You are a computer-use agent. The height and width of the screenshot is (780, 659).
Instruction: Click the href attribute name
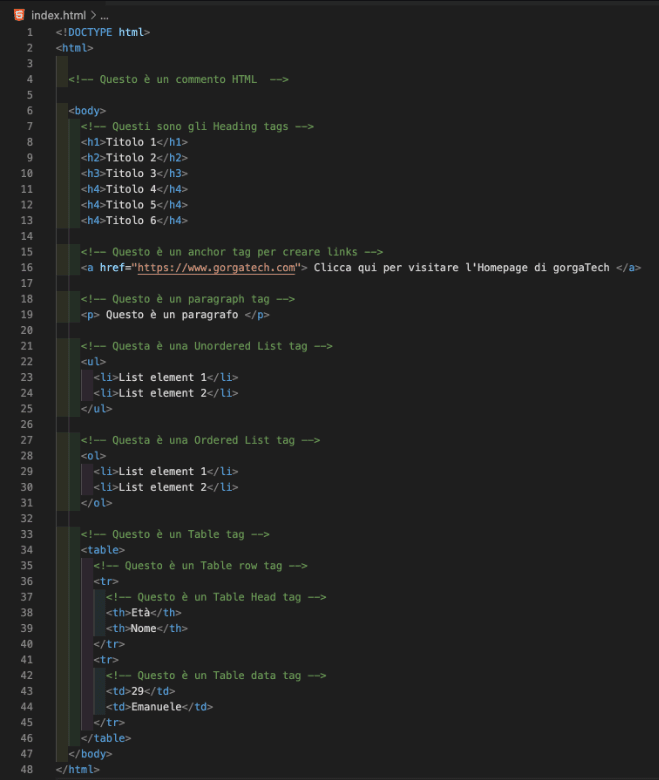[112, 268]
